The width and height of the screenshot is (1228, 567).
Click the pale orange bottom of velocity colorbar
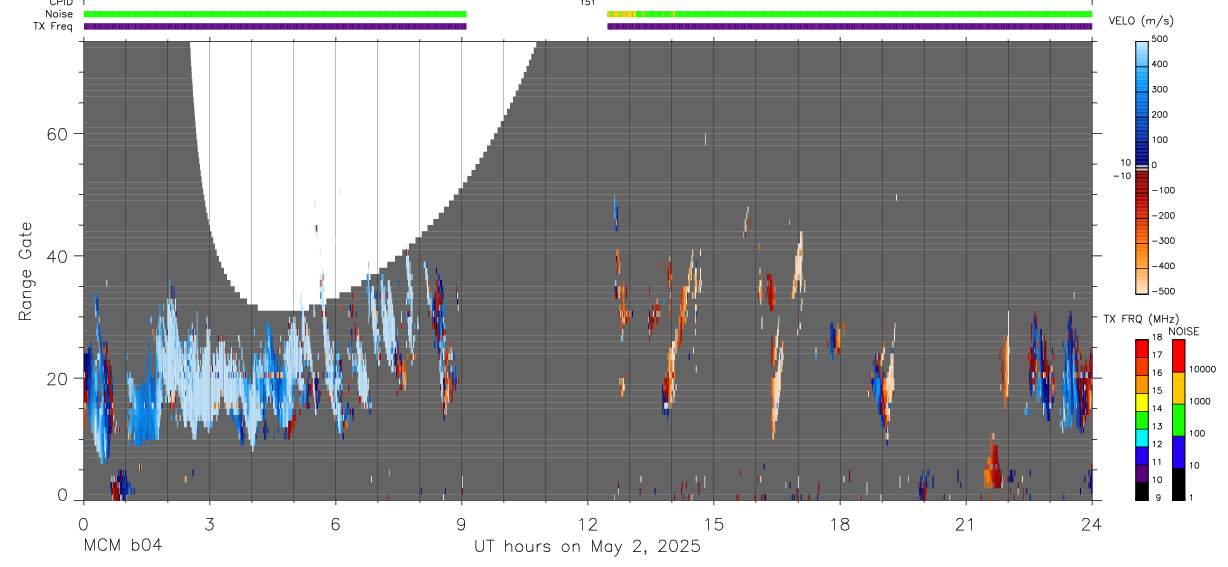coord(1143,280)
